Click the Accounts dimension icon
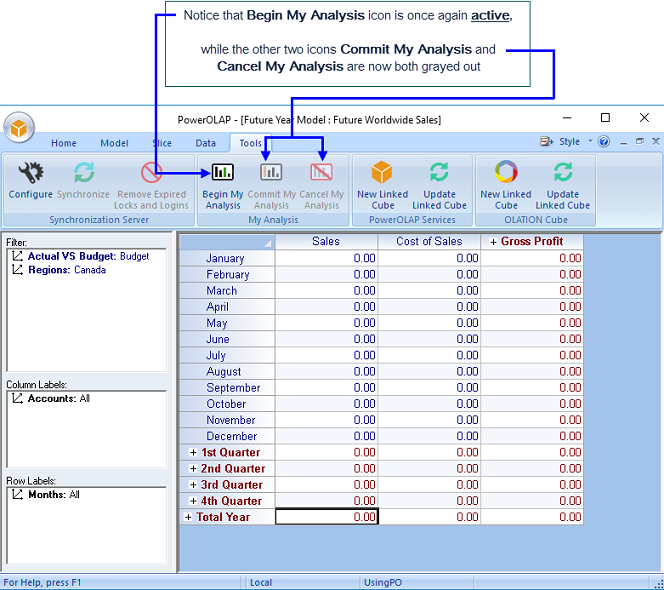 pyautogui.click(x=17, y=399)
